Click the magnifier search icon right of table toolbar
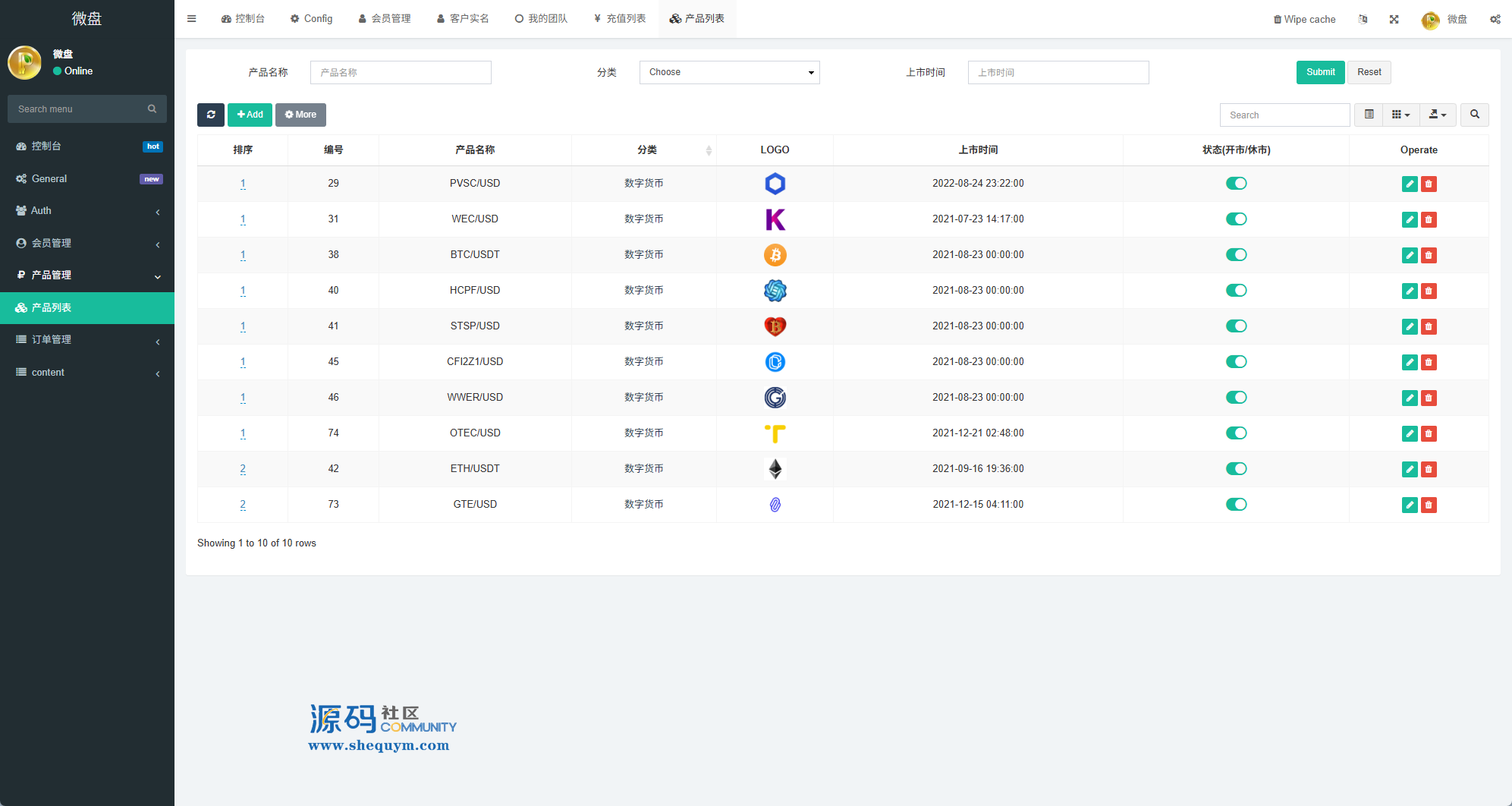Image resolution: width=1512 pixels, height=806 pixels. coord(1474,115)
